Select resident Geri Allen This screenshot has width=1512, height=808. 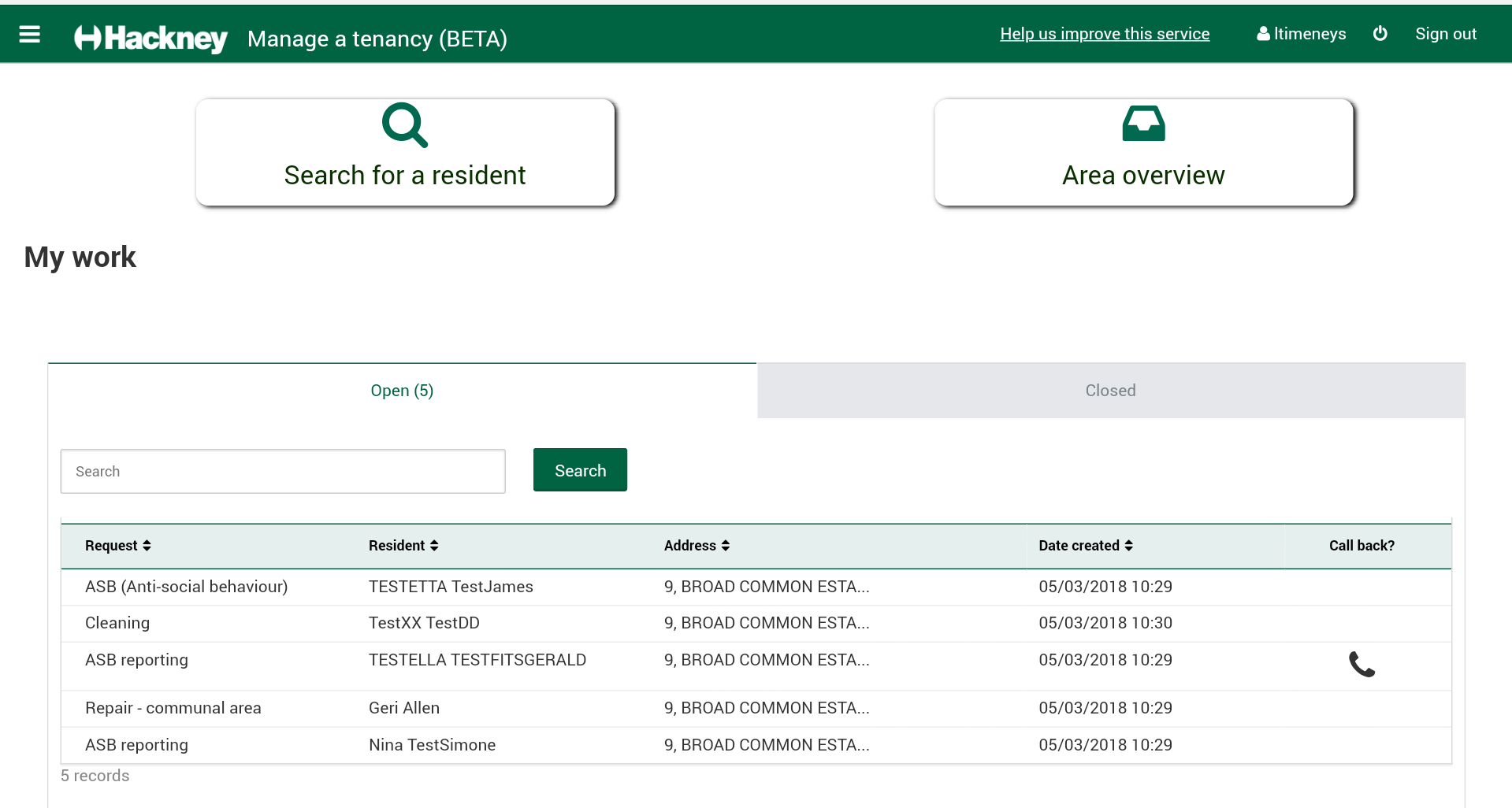(x=404, y=708)
